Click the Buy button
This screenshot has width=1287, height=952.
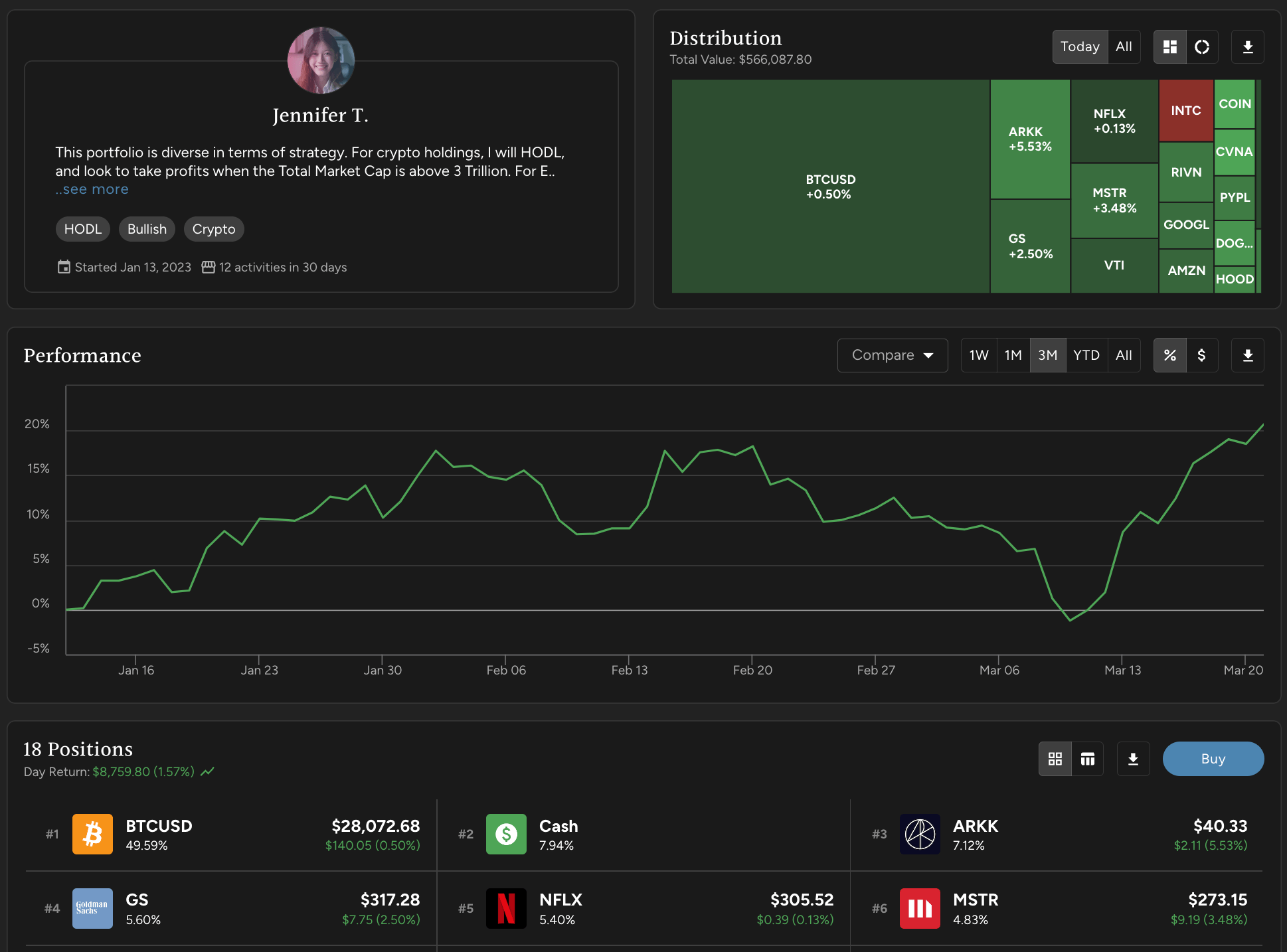click(x=1213, y=759)
